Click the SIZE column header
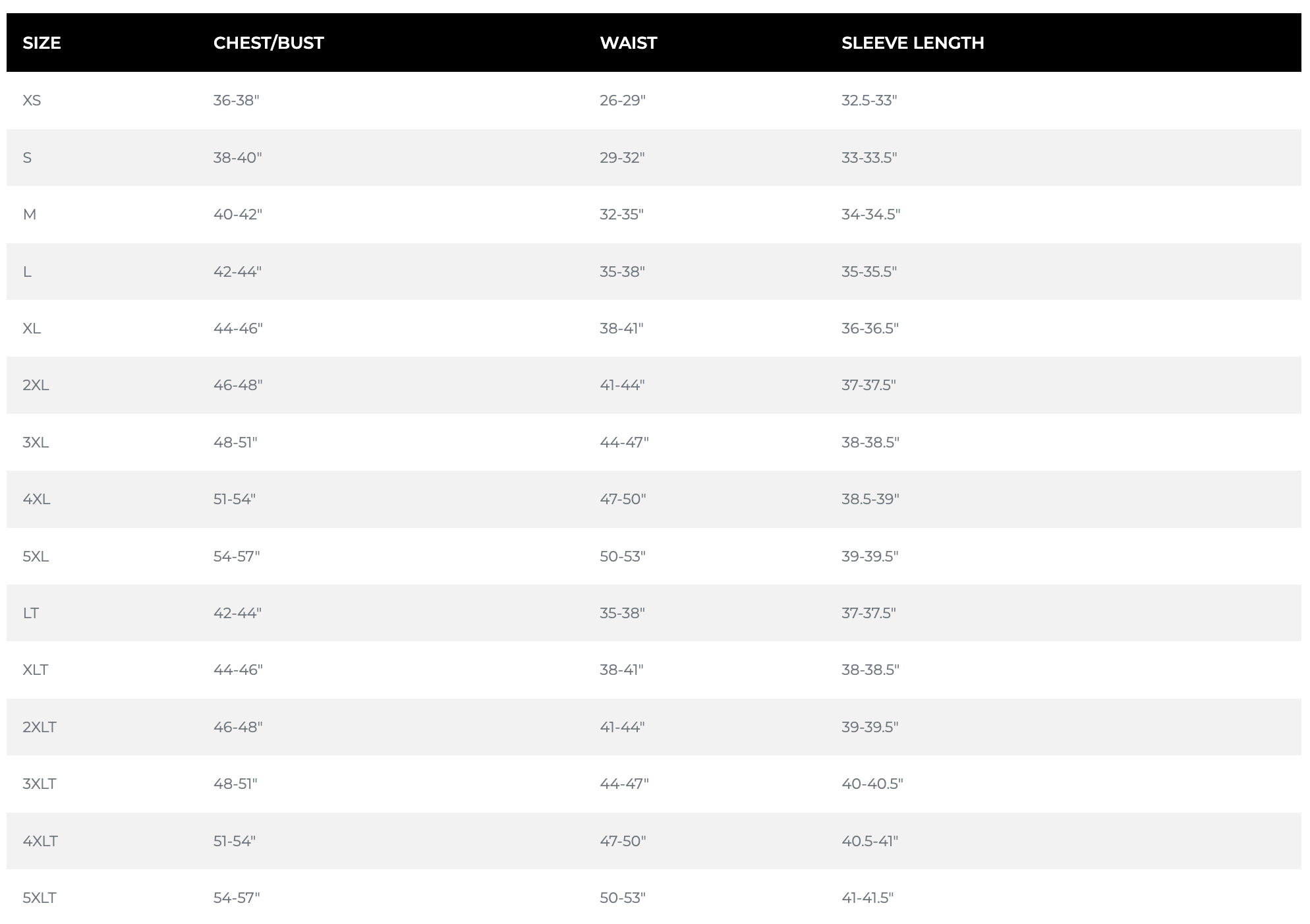This screenshot has width=1310, height=924. pos(42,43)
